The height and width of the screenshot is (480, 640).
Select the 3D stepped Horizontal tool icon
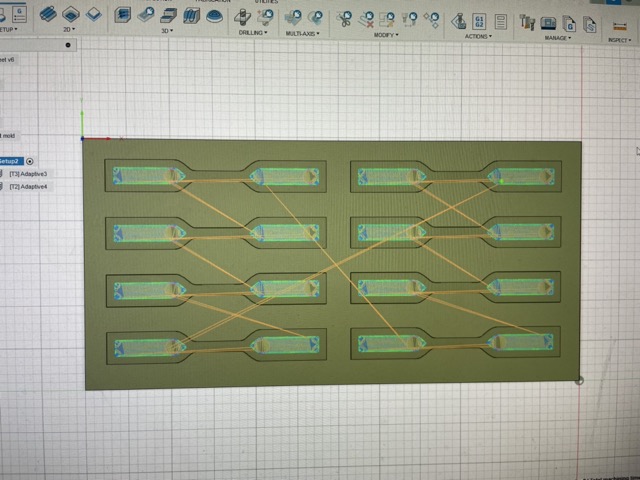(168, 16)
